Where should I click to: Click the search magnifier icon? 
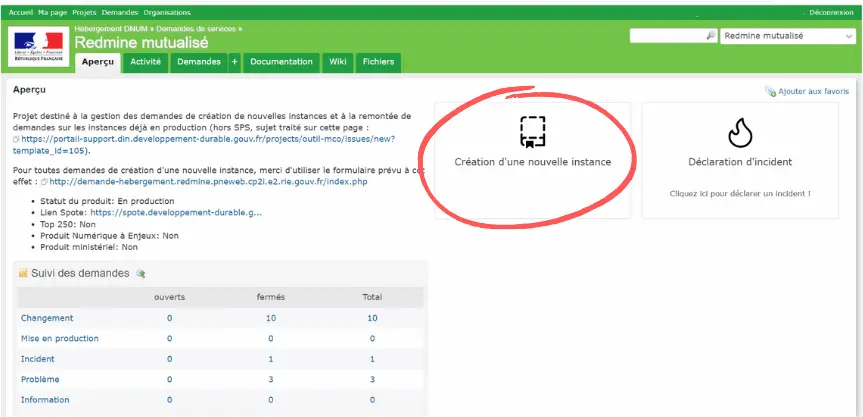pyautogui.click(x=711, y=35)
